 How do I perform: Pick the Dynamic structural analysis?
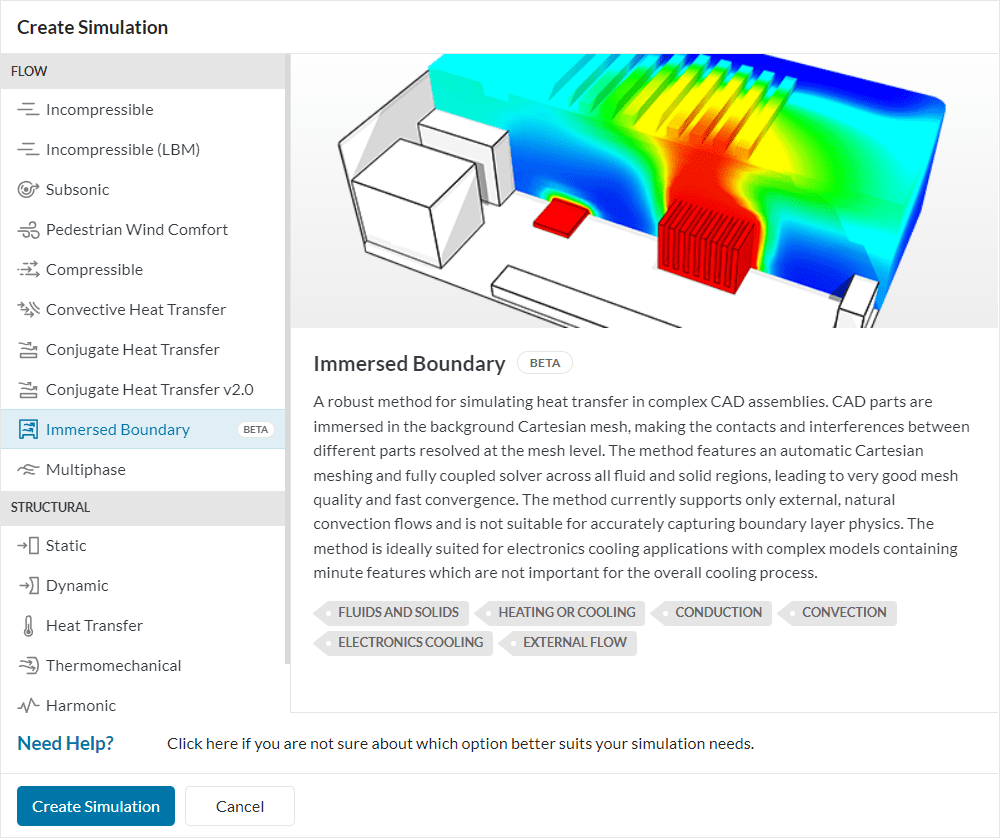pos(77,586)
